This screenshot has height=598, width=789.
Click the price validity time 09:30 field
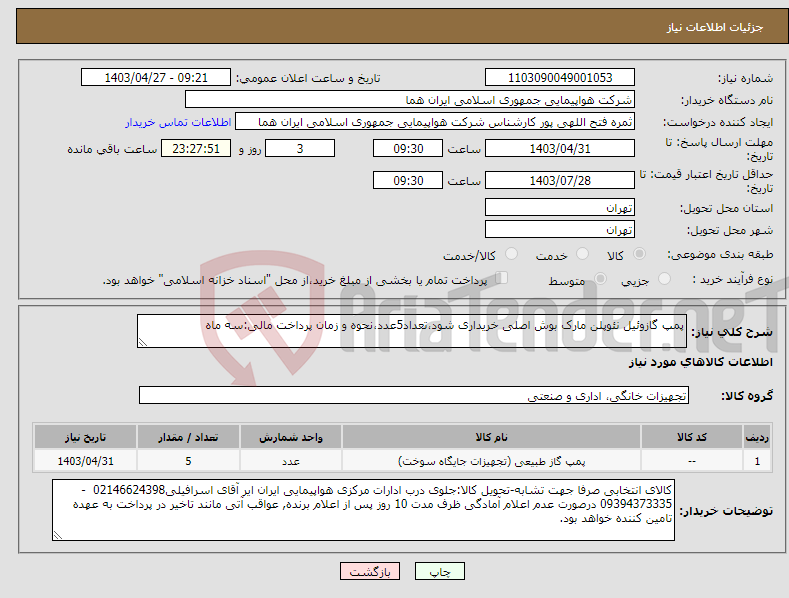point(408,180)
